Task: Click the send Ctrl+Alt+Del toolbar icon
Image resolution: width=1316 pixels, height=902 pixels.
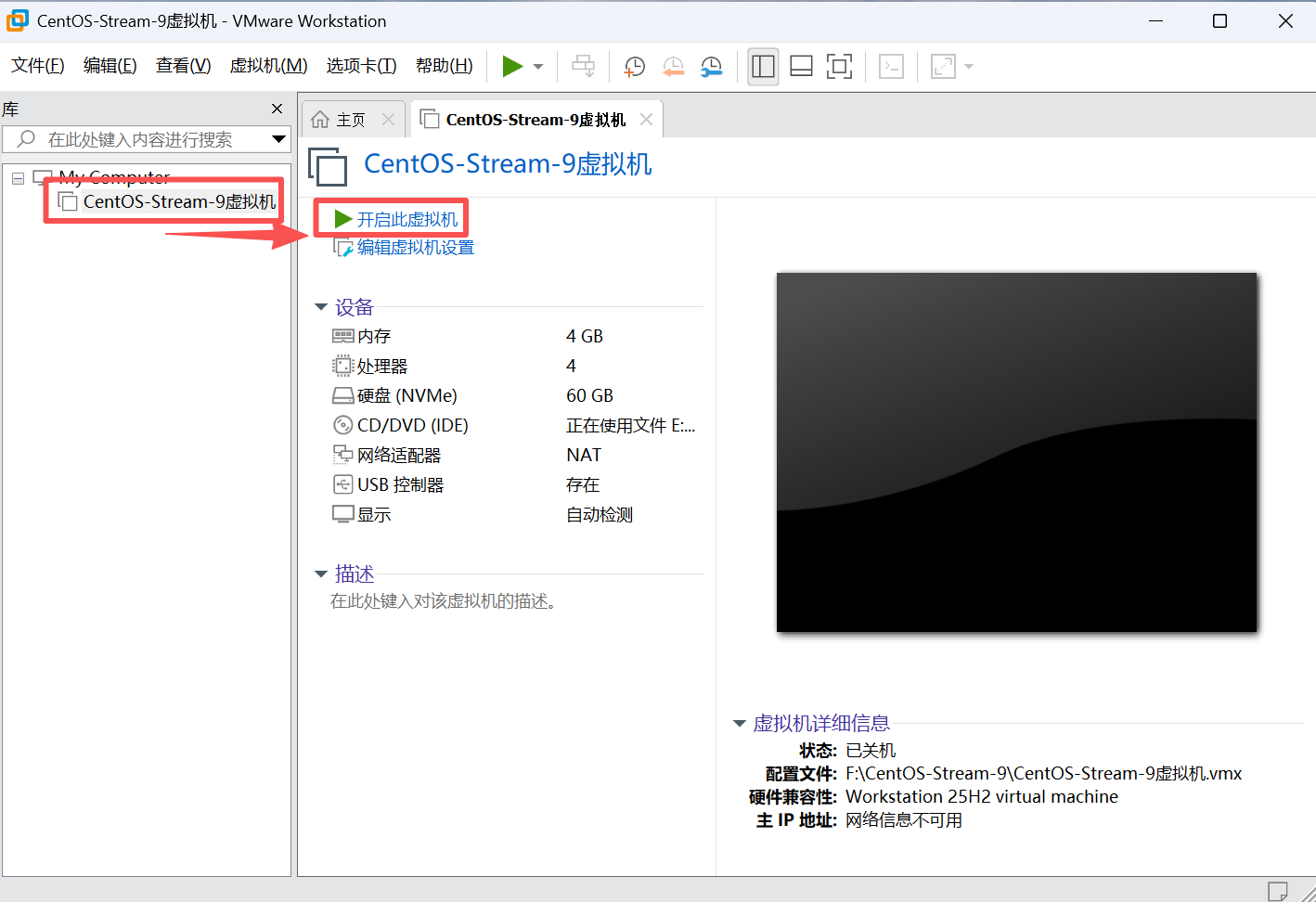Action: coord(584,66)
